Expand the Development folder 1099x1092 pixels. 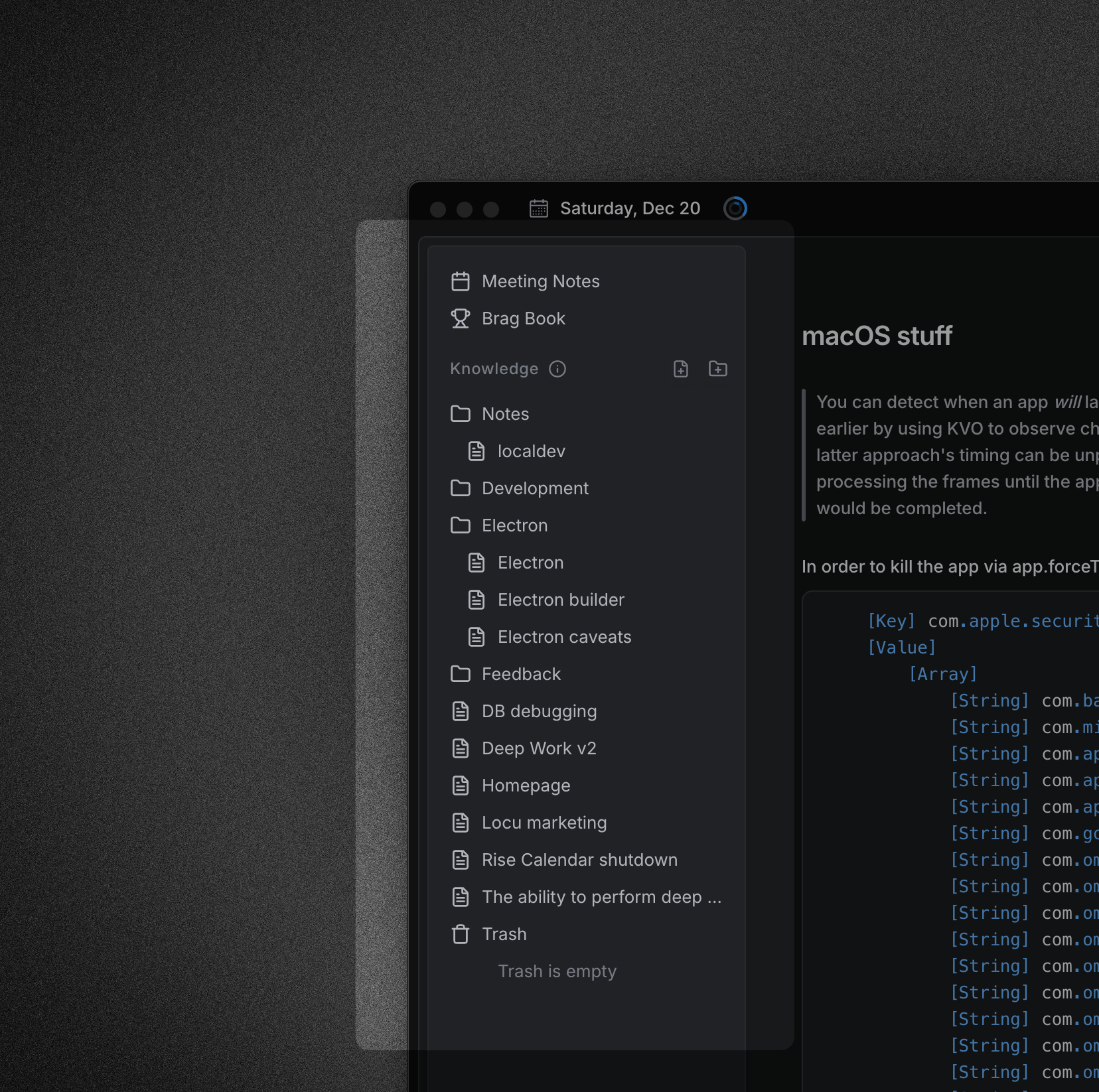pyautogui.click(x=461, y=488)
